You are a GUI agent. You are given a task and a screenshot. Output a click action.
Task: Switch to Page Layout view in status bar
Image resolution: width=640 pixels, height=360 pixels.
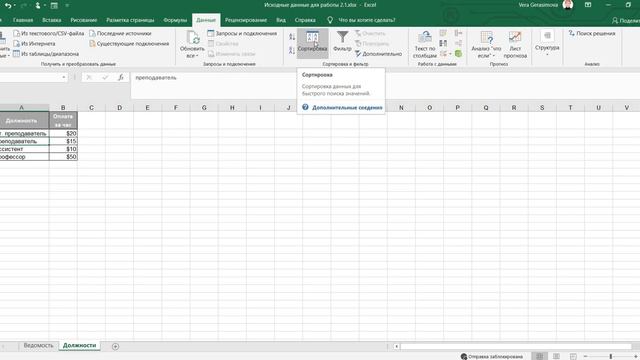click(556, 356)
